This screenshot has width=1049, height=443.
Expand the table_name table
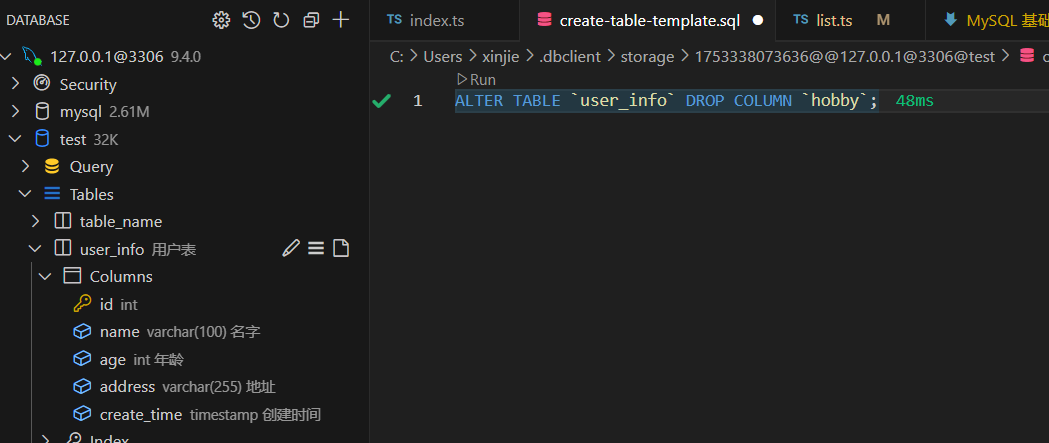pyautogui.click(x=36, y=221)
